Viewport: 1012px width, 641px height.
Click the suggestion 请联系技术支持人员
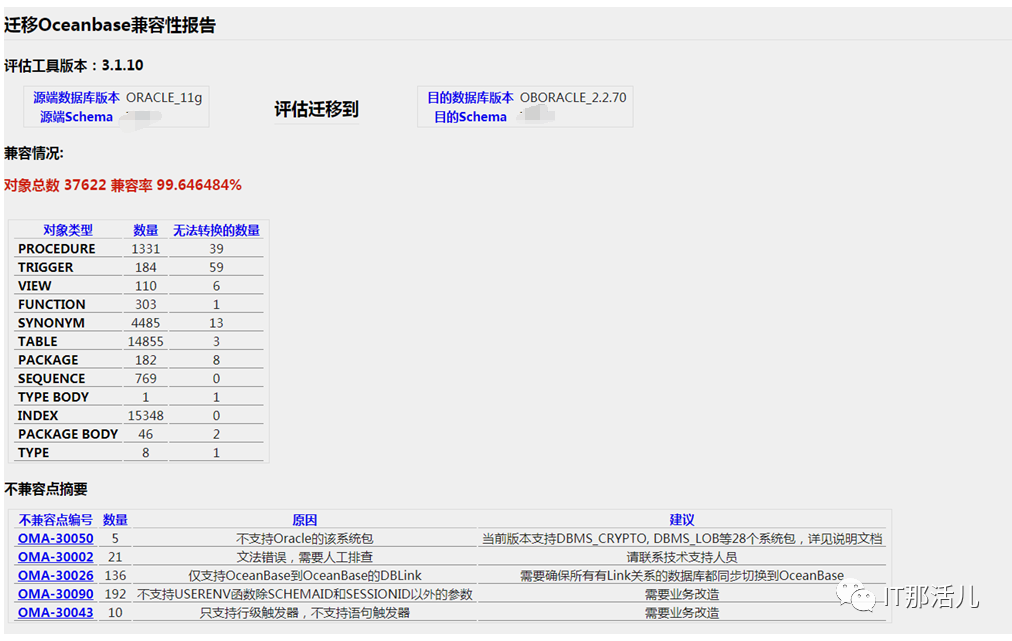[682, 557]
